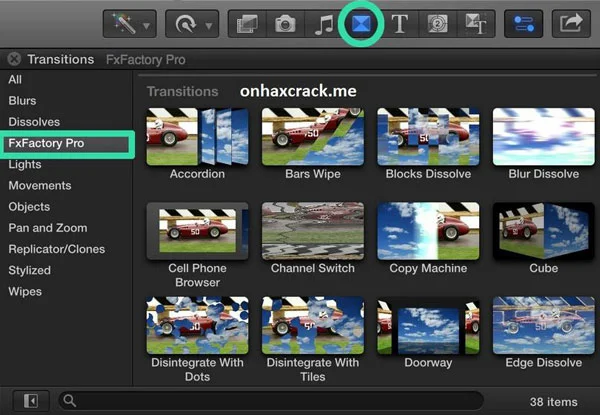Select the Disintegrate With Dots thumbnail
Screen dimensions: 600x415
[x=197, y=325]
